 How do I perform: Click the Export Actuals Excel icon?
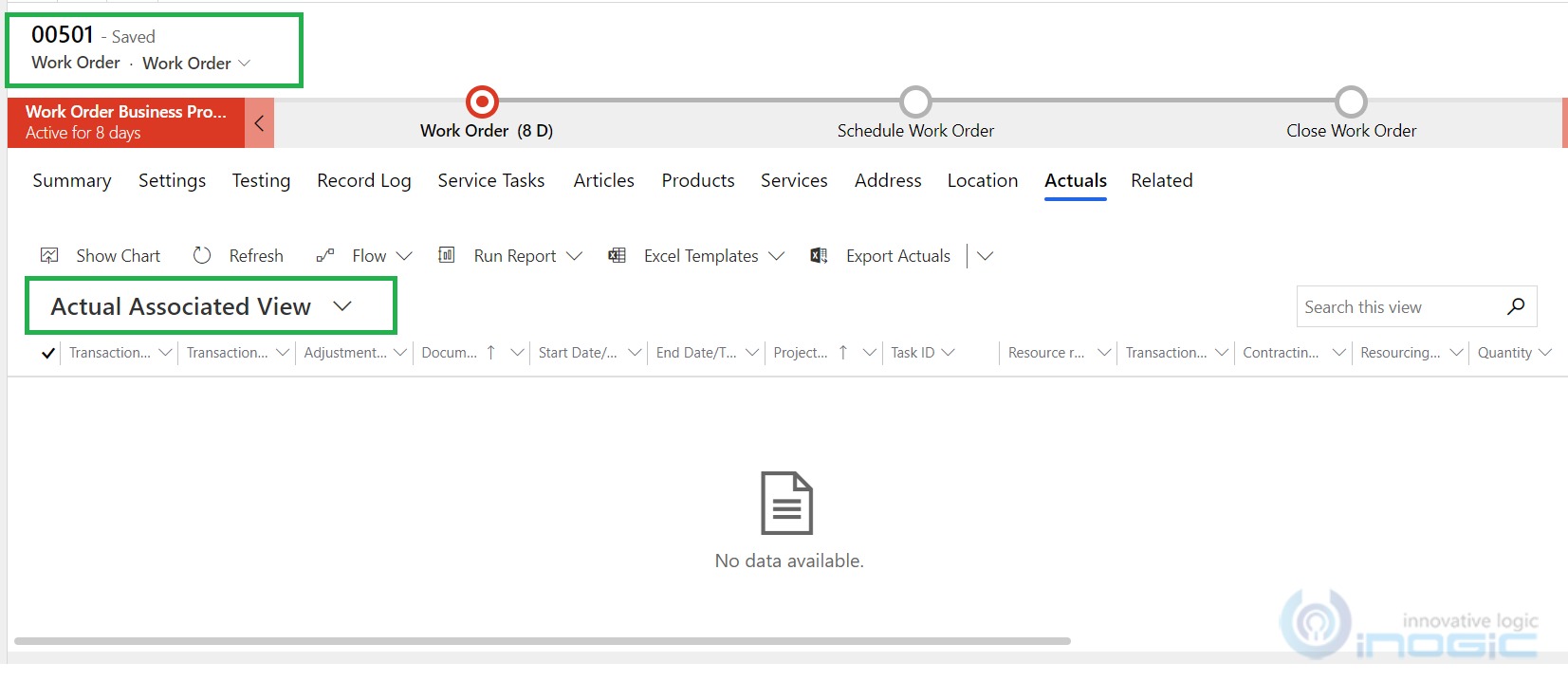[x=819, y=255]
